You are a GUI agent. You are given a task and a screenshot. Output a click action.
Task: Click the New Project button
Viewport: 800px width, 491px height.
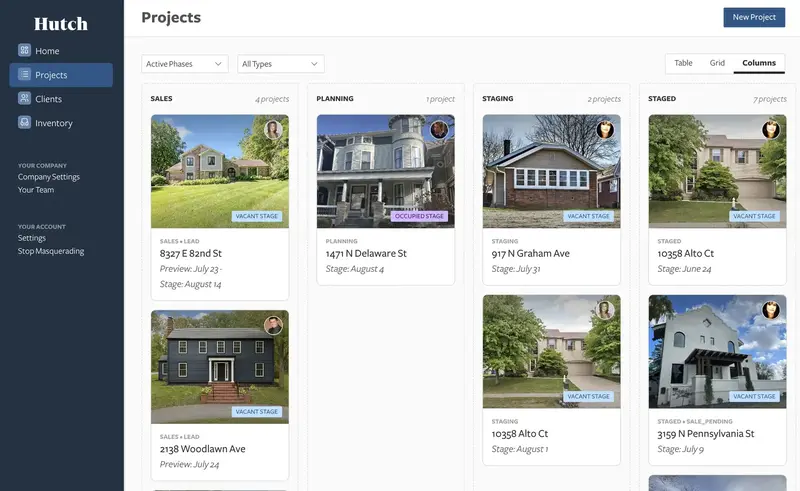click(754, 17)
